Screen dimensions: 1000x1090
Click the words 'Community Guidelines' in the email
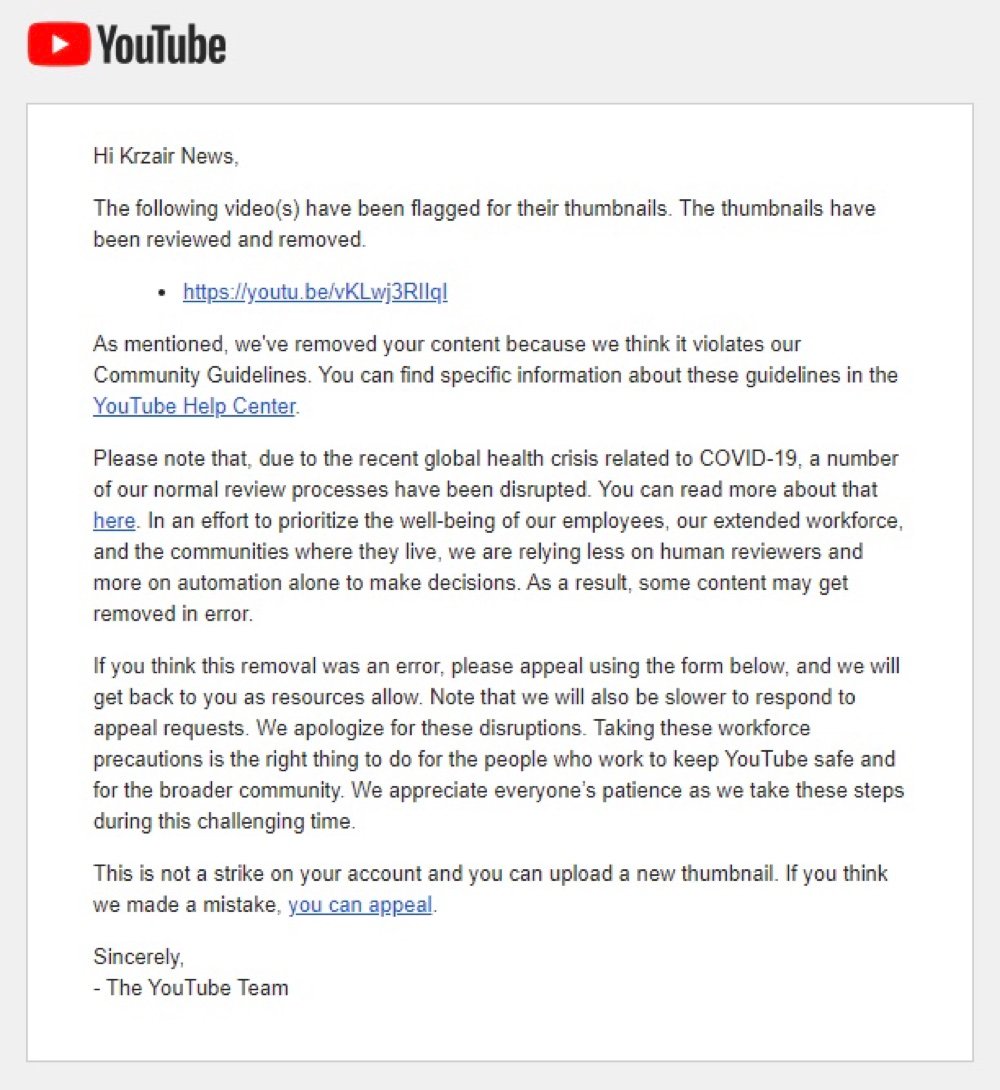pyautogui.click(x=202, y=375)
